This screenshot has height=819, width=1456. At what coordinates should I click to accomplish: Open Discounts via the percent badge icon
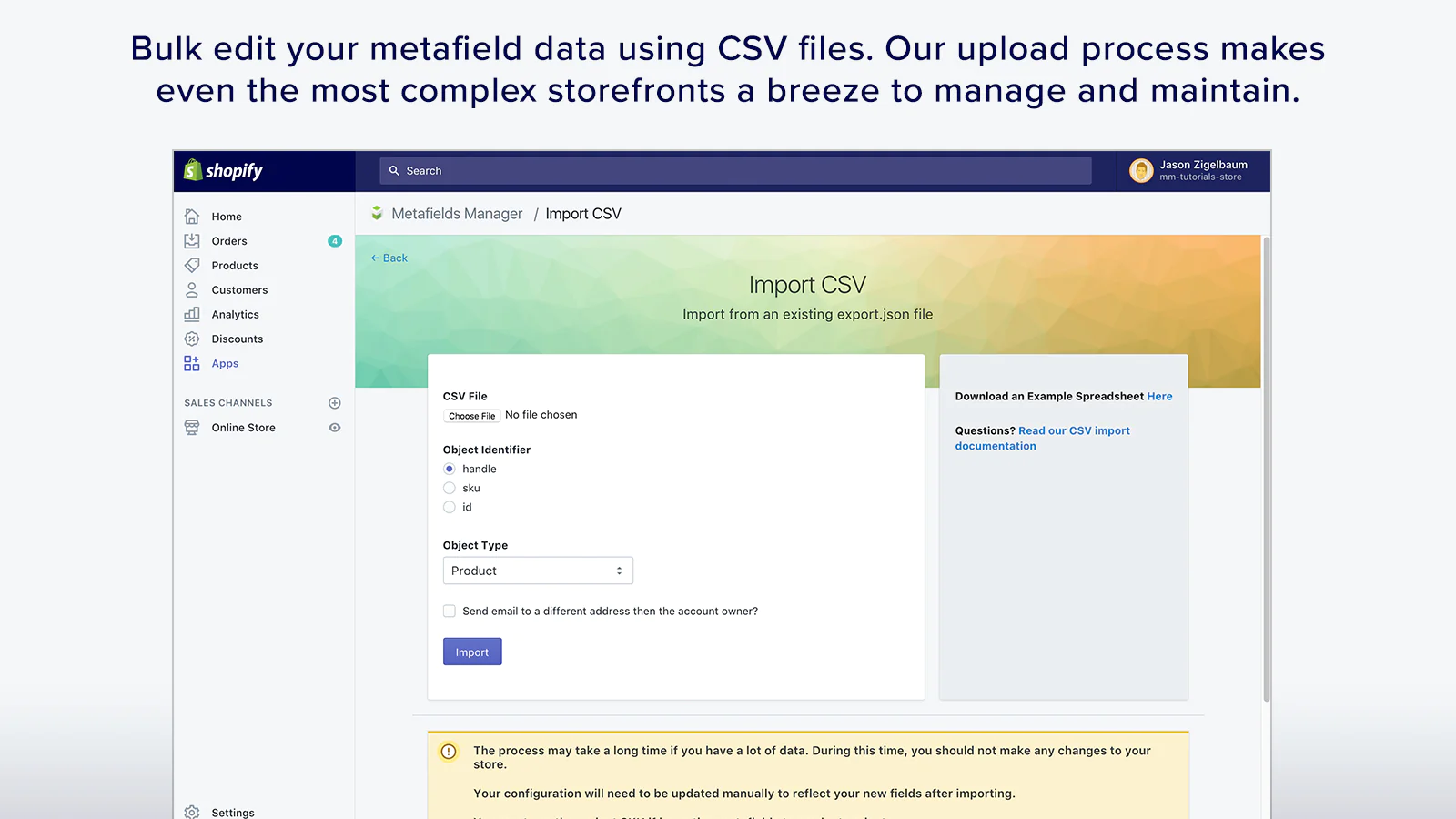(x=192, y=339)
